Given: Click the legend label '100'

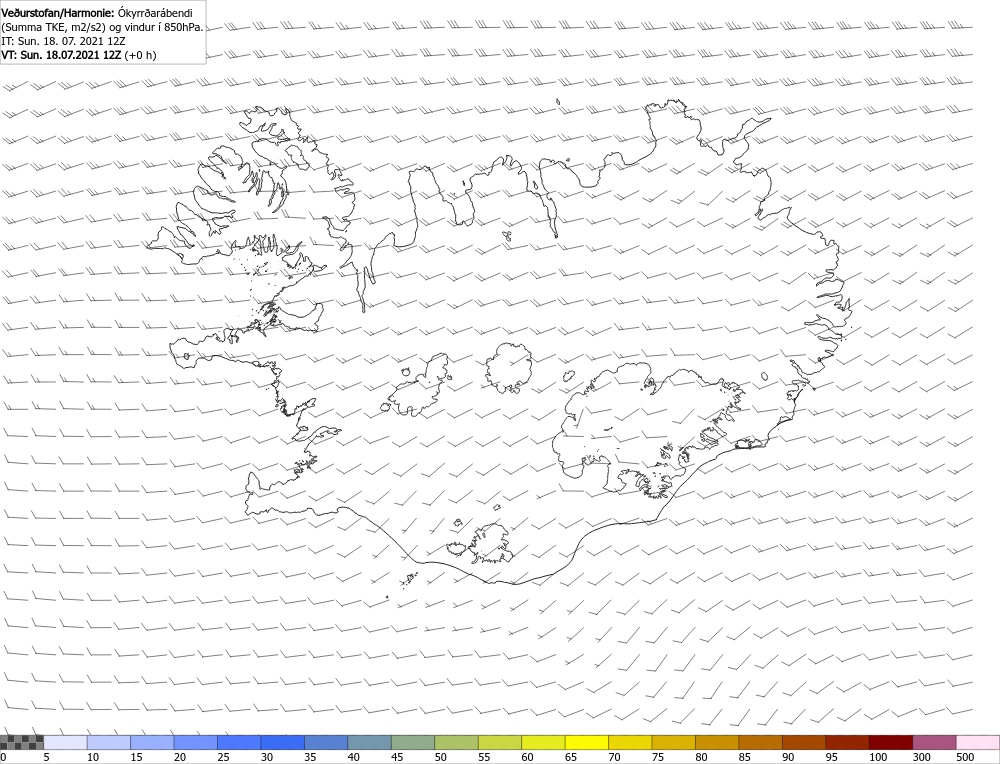Looking at the screenshot, I should click(x=878, y=757).
